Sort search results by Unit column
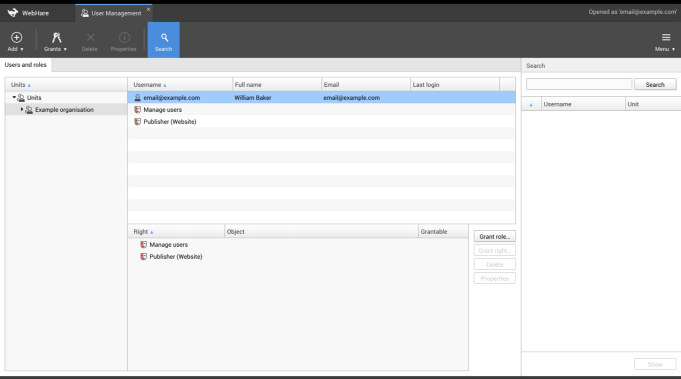This screenshot has height=379, width=681. click(x=653, y=104)
